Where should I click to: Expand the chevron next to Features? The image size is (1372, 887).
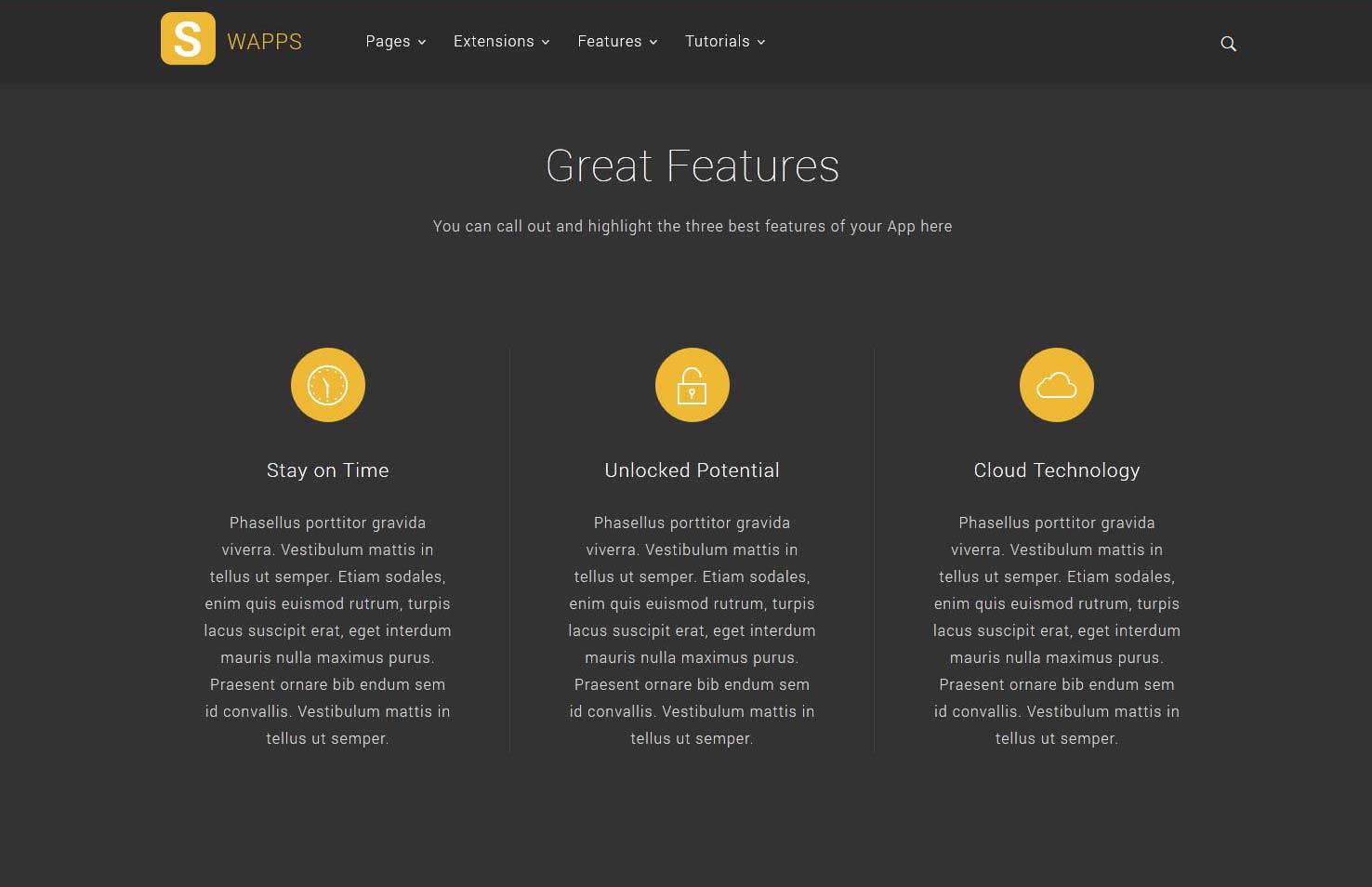coord(653,43)
